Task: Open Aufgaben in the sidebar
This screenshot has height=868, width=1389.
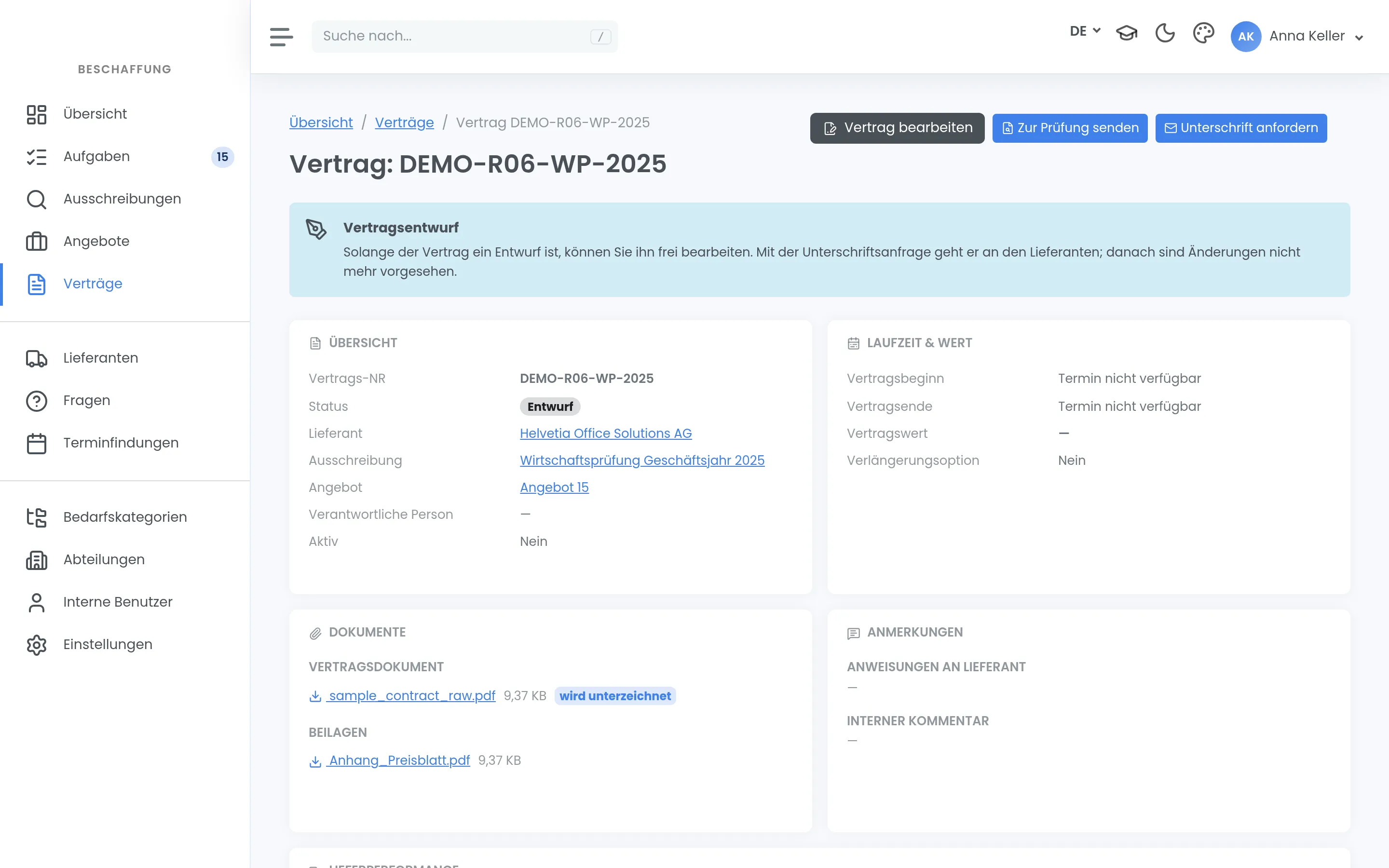Action: 125,156
